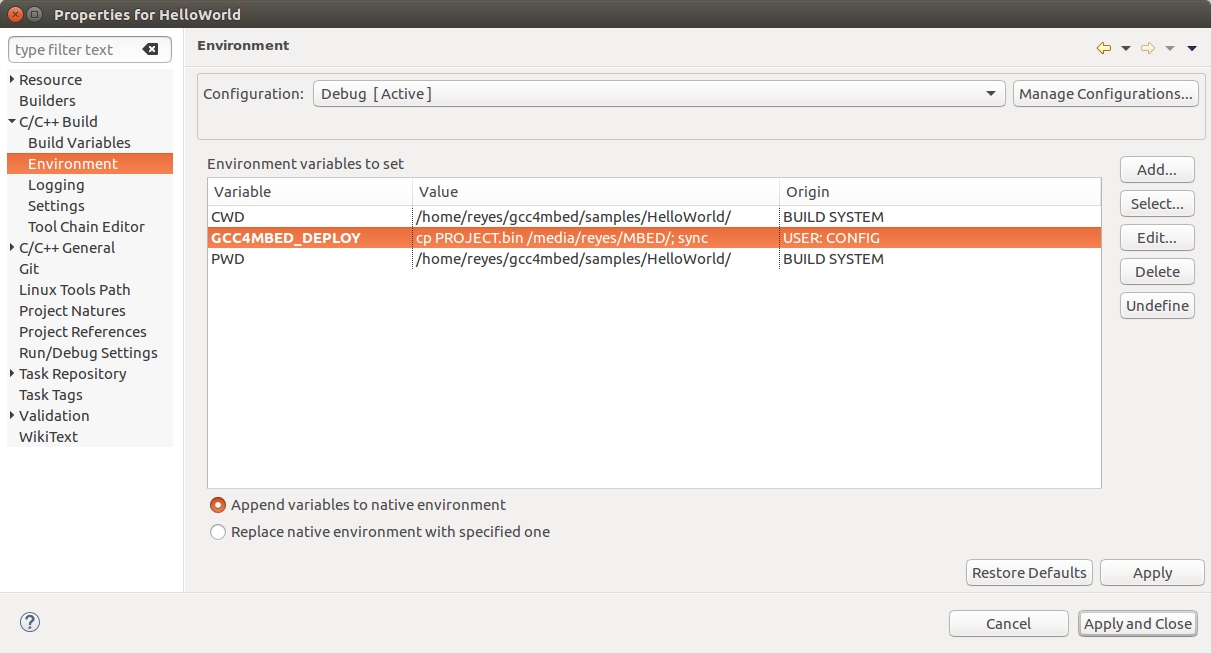1211x653 pixels.
Task: Open the Configuration dropdown
Action: [658, 94]
